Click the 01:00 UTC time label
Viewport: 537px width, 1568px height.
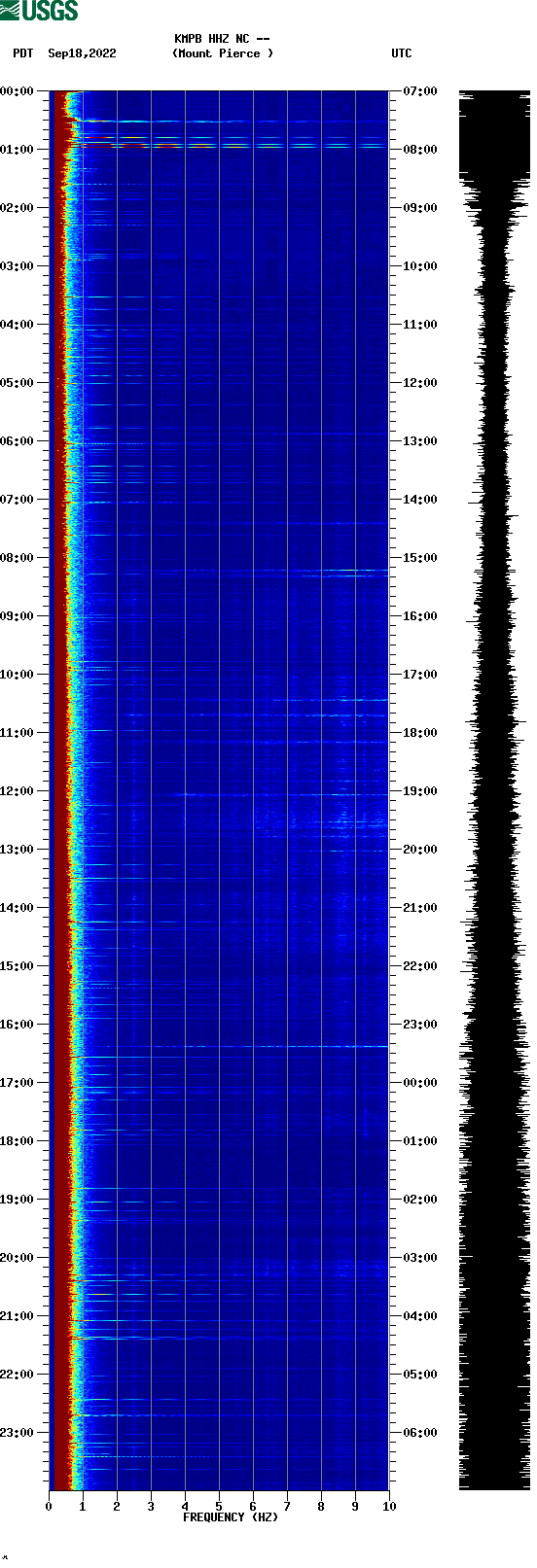pyautogui.click(x=420, y=1141)
